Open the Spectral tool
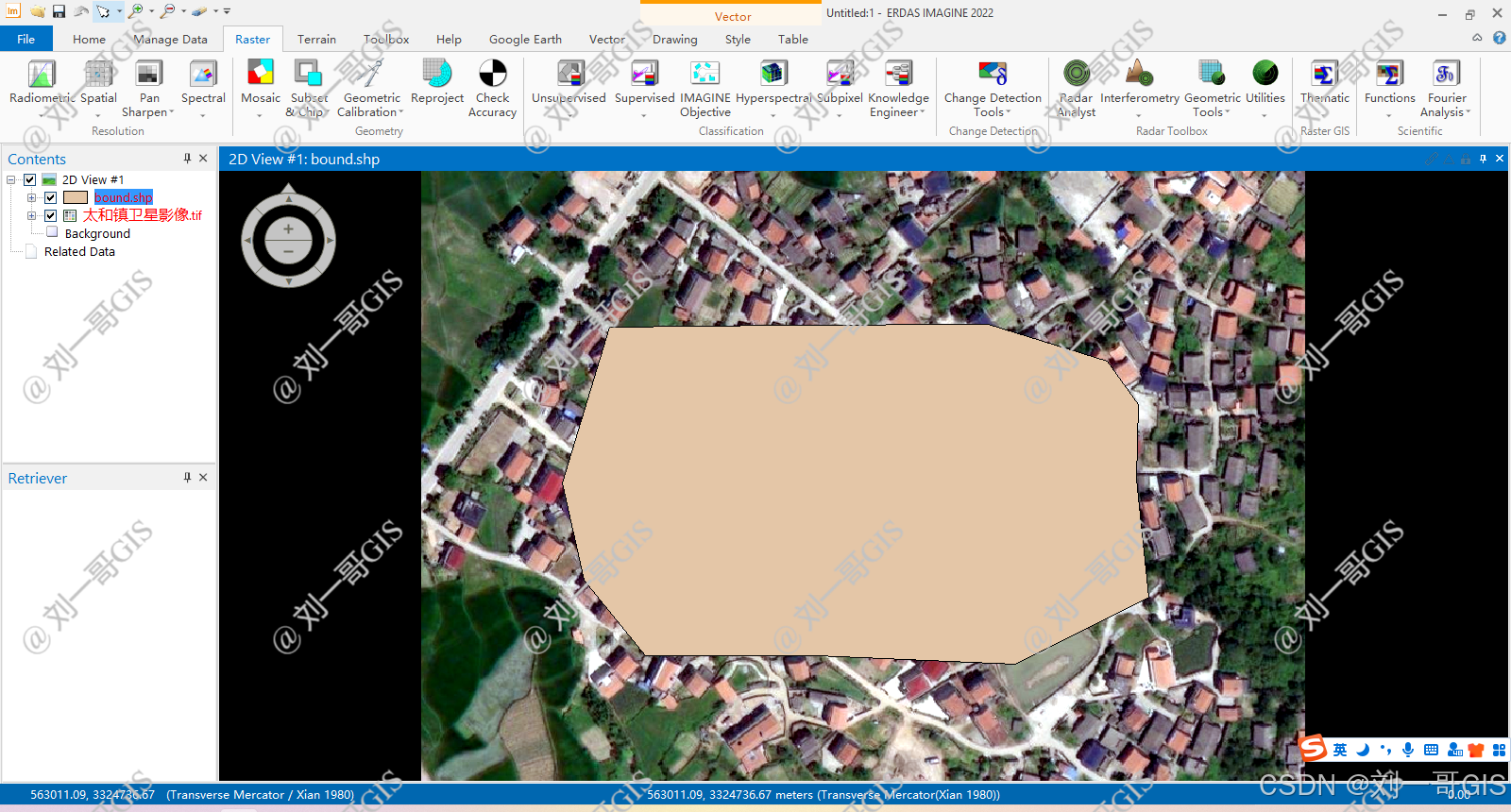Image resolution: width=1511 pixels, height=812 pixels. pos(203,83)
